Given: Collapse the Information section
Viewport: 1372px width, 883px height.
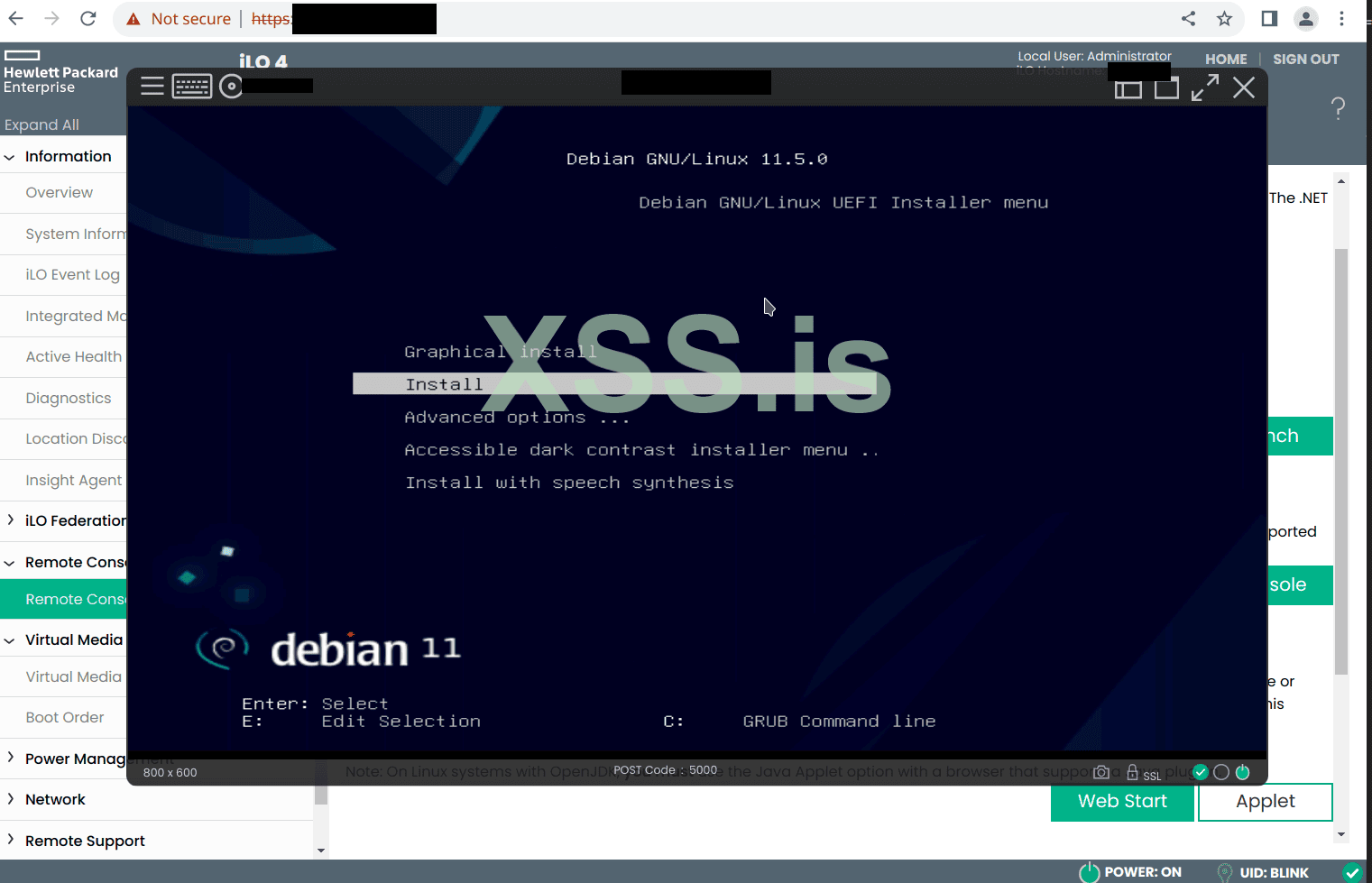Looking at the screenshot, I should (x=10, y=157).
